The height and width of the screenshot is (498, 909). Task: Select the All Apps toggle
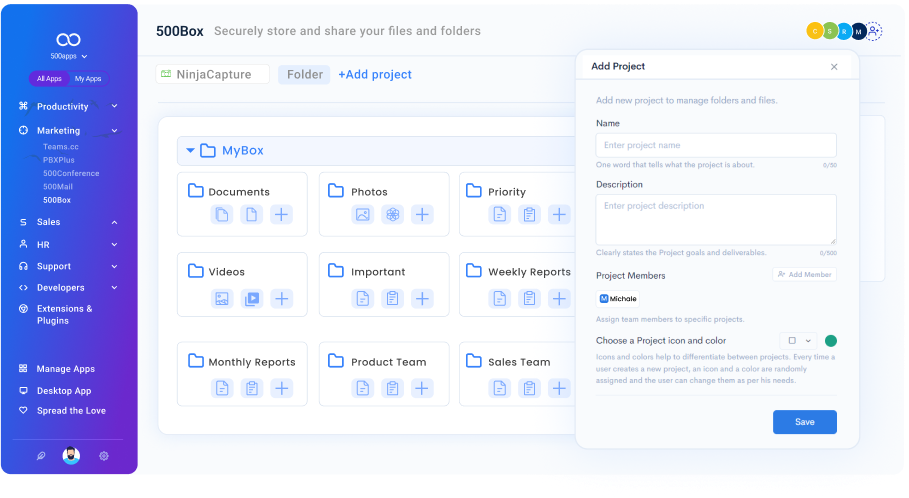(x=49, y=78)
